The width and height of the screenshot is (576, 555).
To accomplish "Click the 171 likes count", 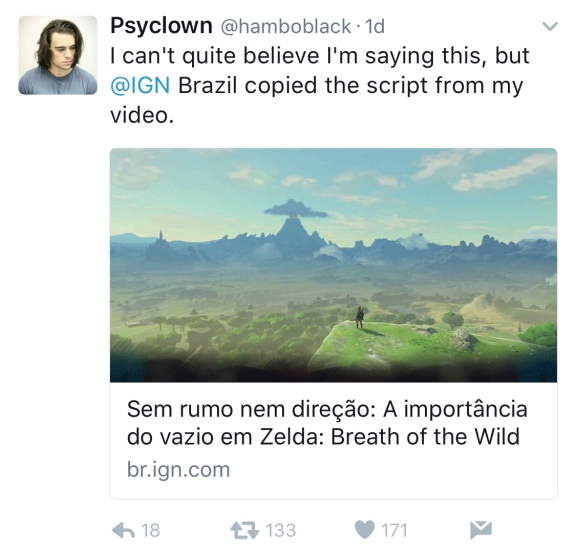I will point(395,530).
